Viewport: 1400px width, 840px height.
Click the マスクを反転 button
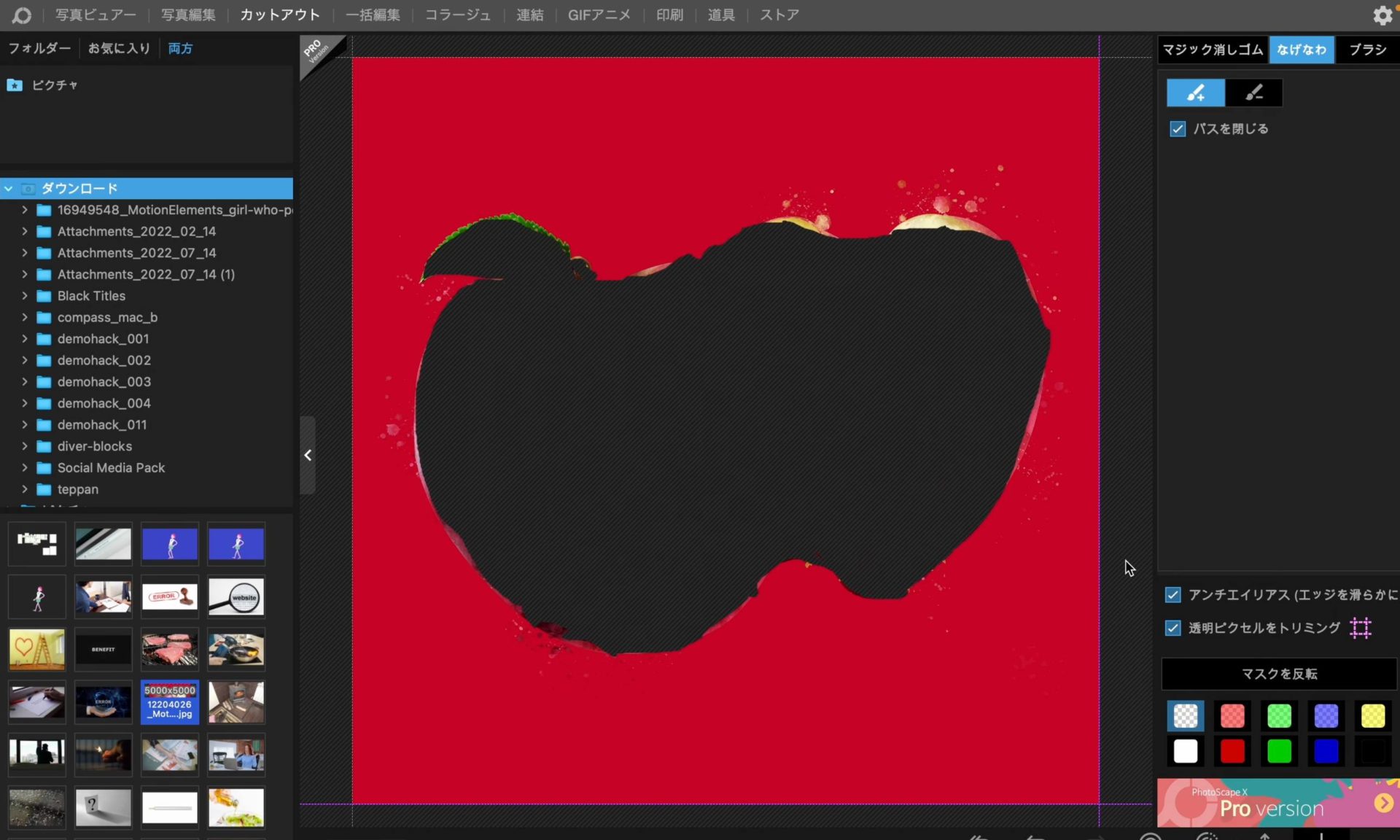point(1279,674)
